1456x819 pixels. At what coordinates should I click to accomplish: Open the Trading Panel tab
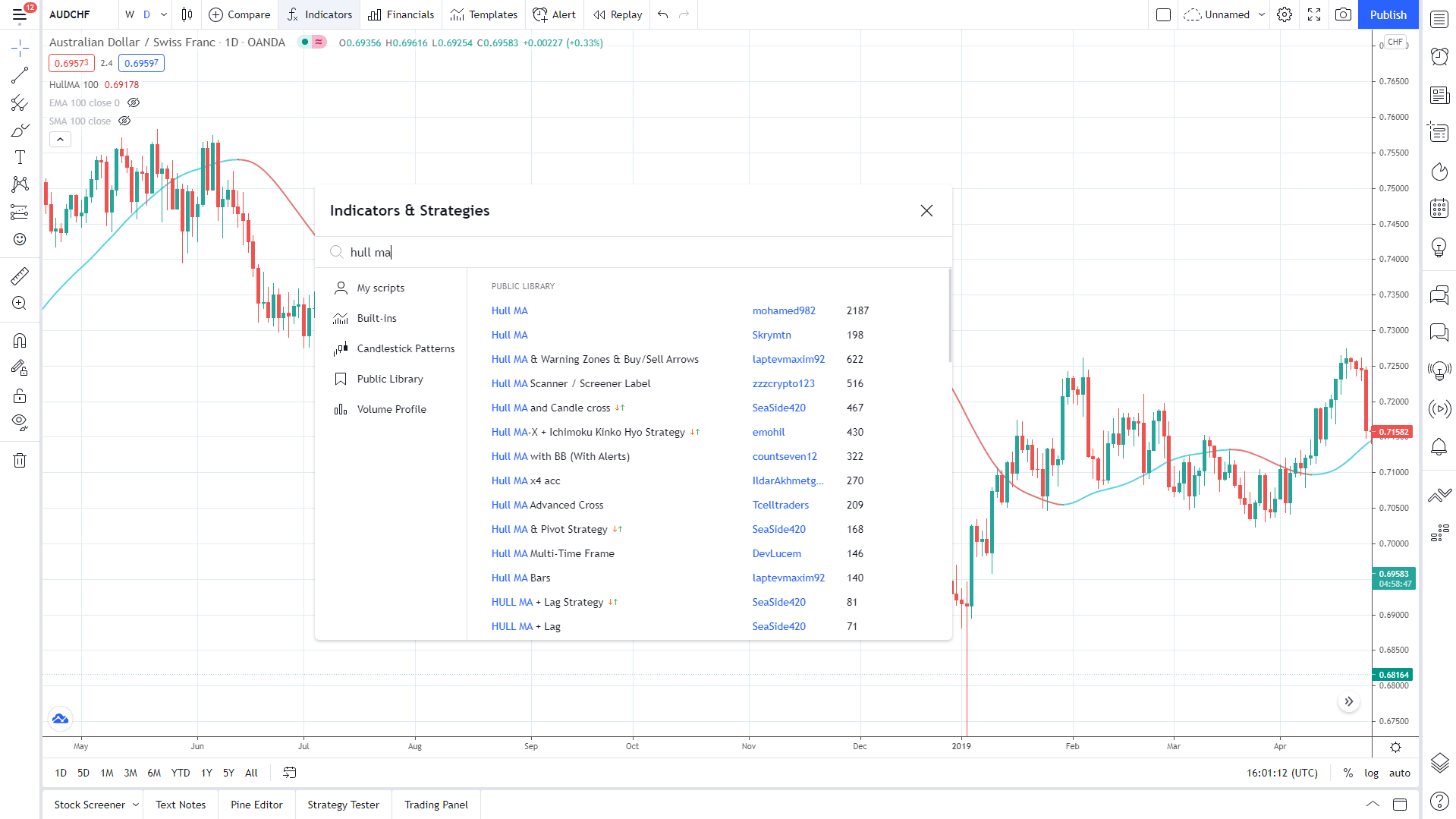tap(436, 805)
